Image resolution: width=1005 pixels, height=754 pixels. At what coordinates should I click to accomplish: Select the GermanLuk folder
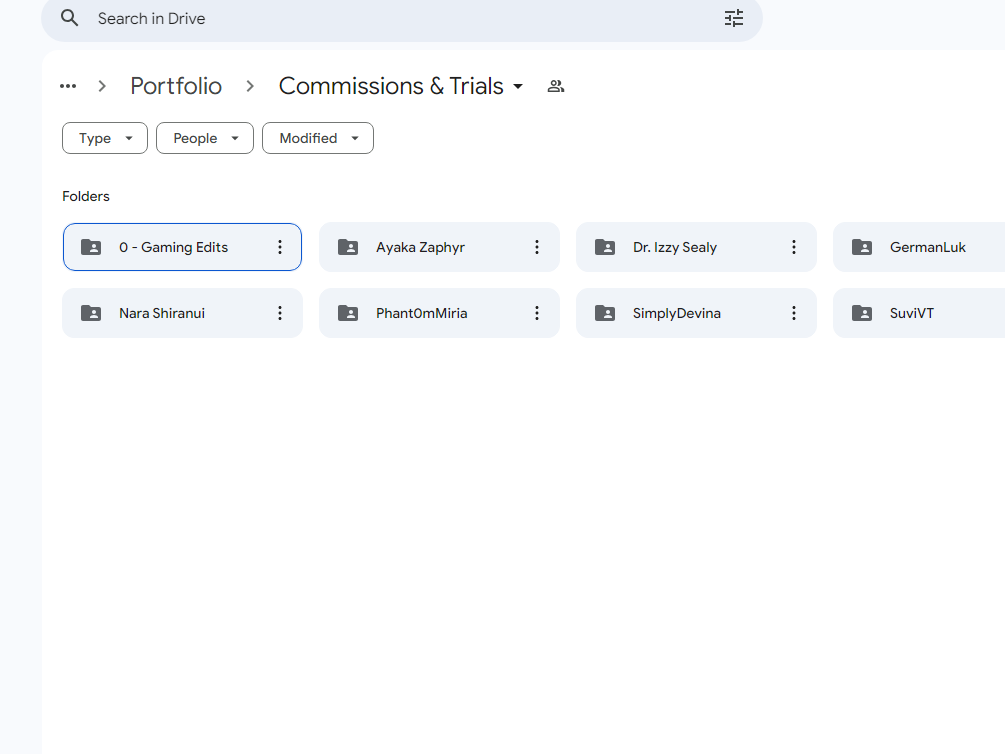click(x=919, y=247)
